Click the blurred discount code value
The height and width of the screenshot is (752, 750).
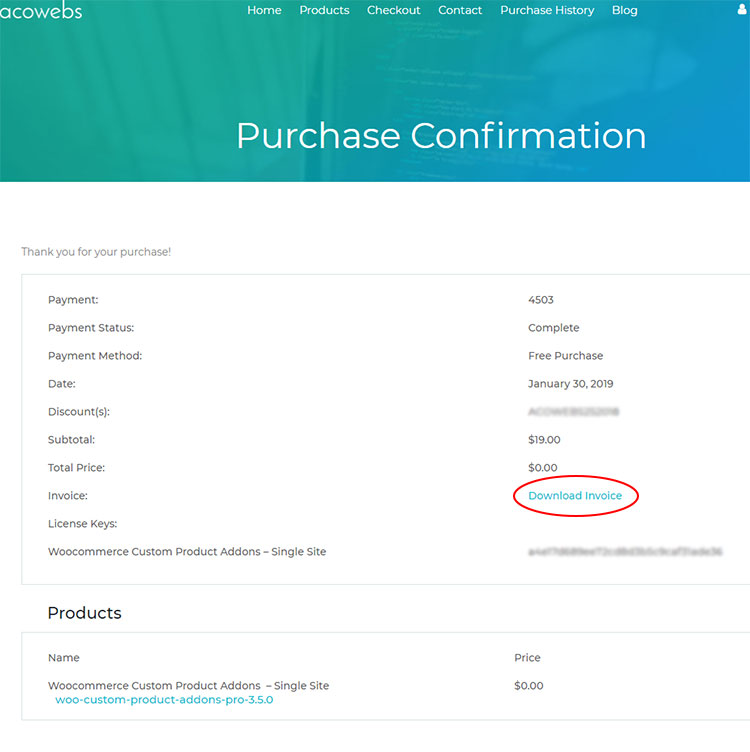574,411
